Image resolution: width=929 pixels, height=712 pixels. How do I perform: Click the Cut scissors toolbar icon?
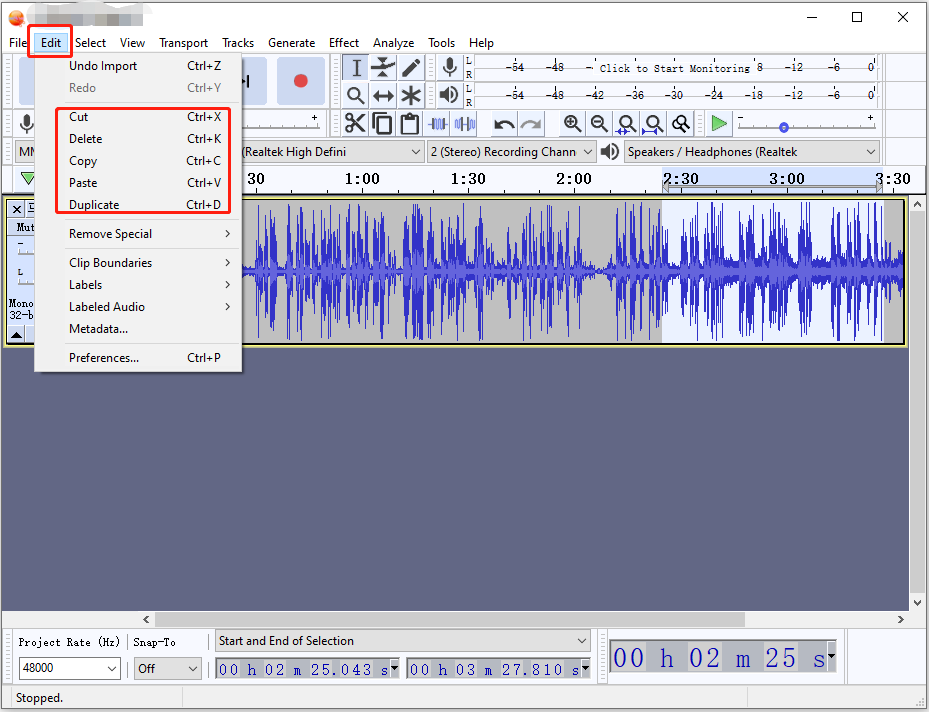355,124
